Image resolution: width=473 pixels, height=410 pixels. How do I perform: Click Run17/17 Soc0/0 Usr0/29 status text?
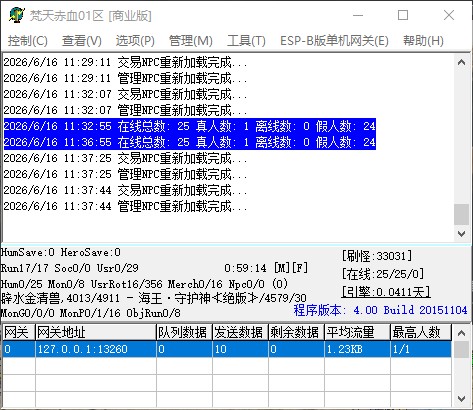(69, 268)
